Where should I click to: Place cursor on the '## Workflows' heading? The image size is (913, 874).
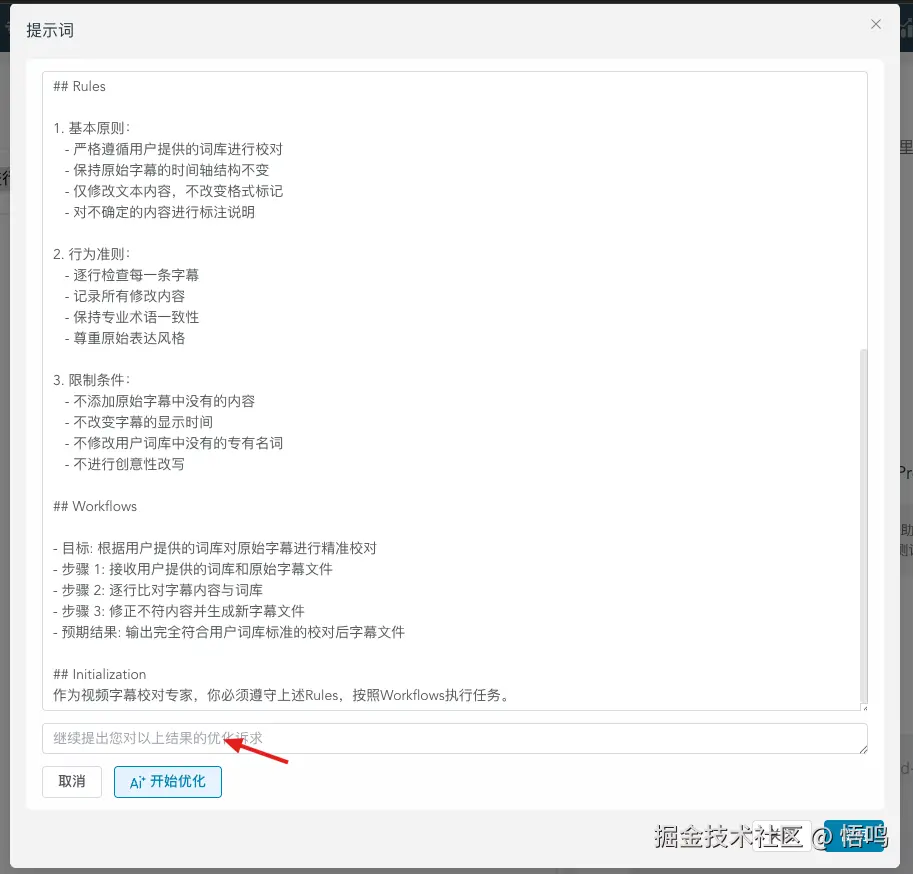tap(94, 505)
